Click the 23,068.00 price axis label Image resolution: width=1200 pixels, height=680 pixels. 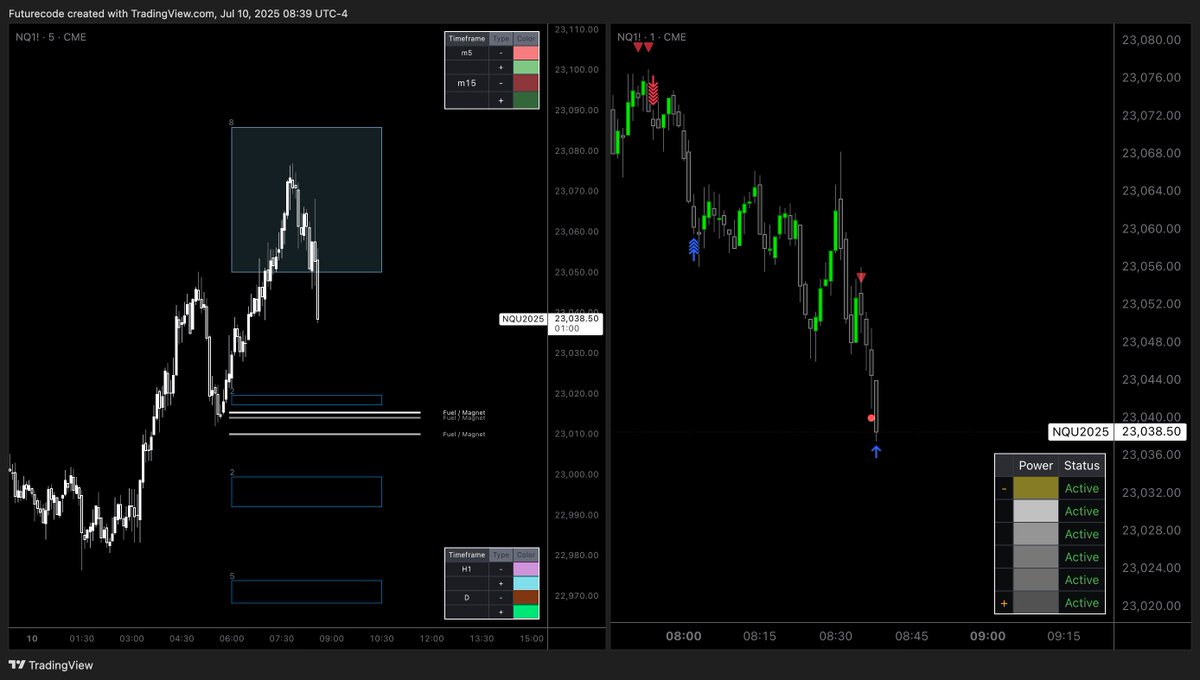(1153, 153)
